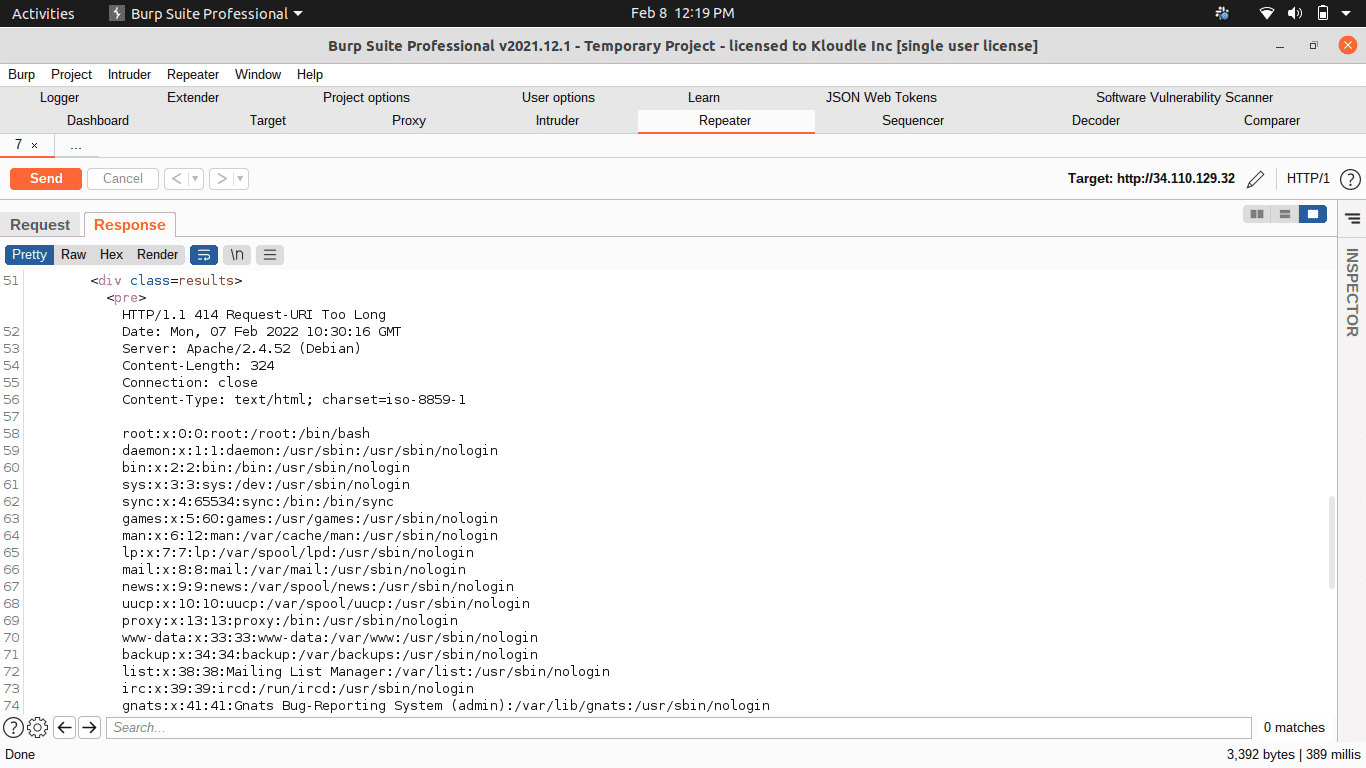The height and width of the screenshot is (768, 1366).
Task: Open the Burp Suite Professional app menu
Action: tap(204, 14)
